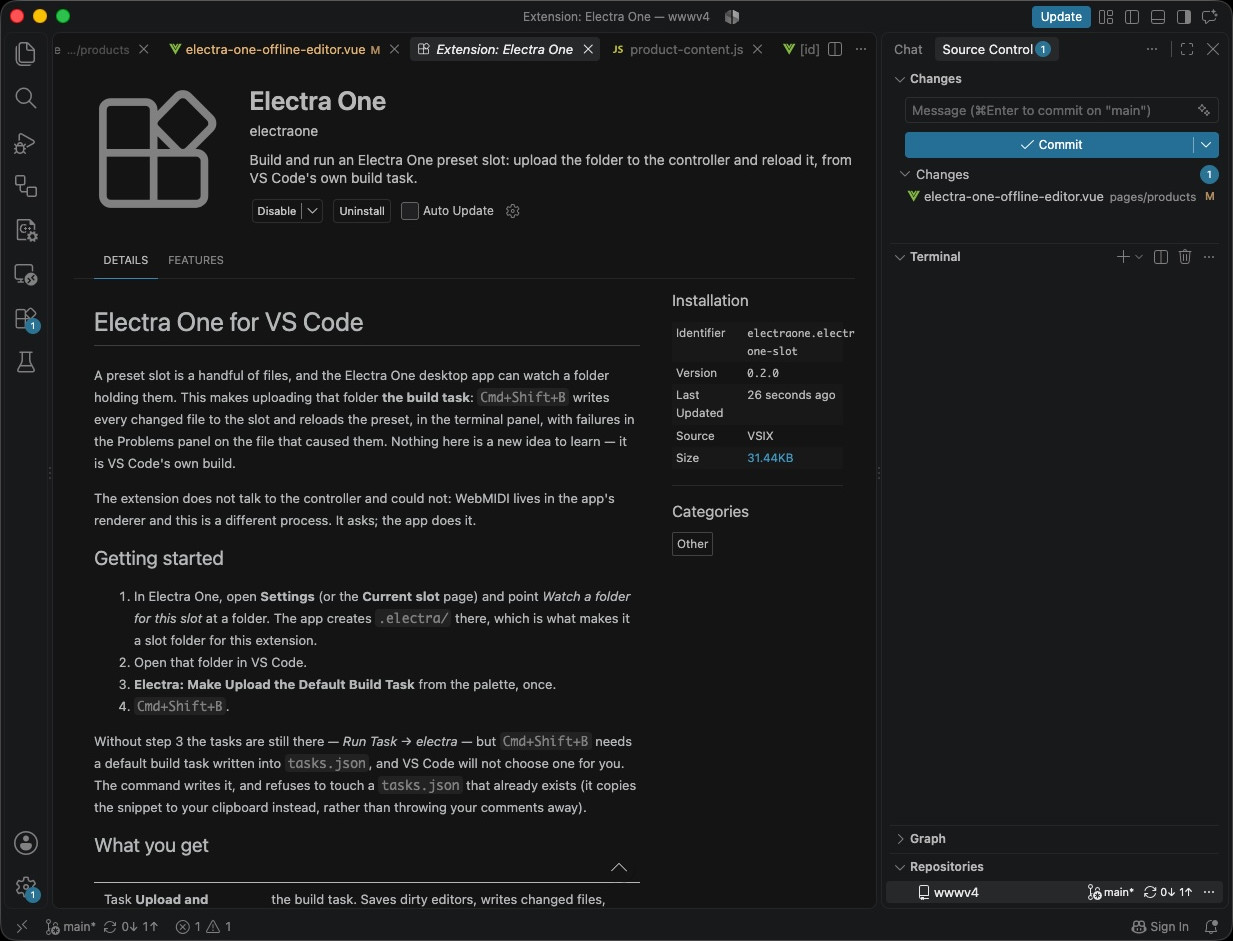Open the new terminal launch profile dropdown
1233x941 pixels.
click(1139, 257)
